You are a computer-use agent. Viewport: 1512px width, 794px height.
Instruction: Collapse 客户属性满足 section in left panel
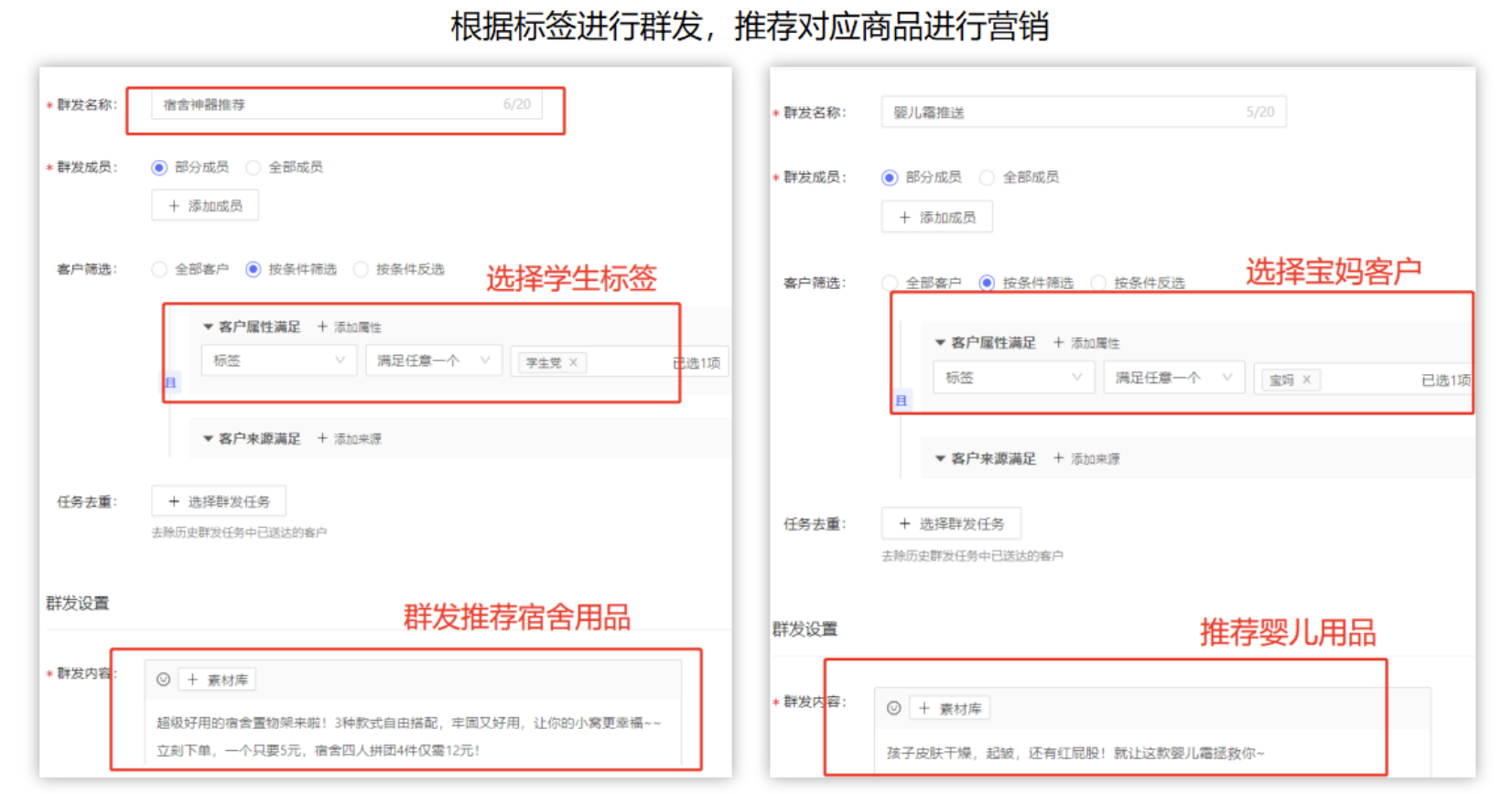pos(208,327)
